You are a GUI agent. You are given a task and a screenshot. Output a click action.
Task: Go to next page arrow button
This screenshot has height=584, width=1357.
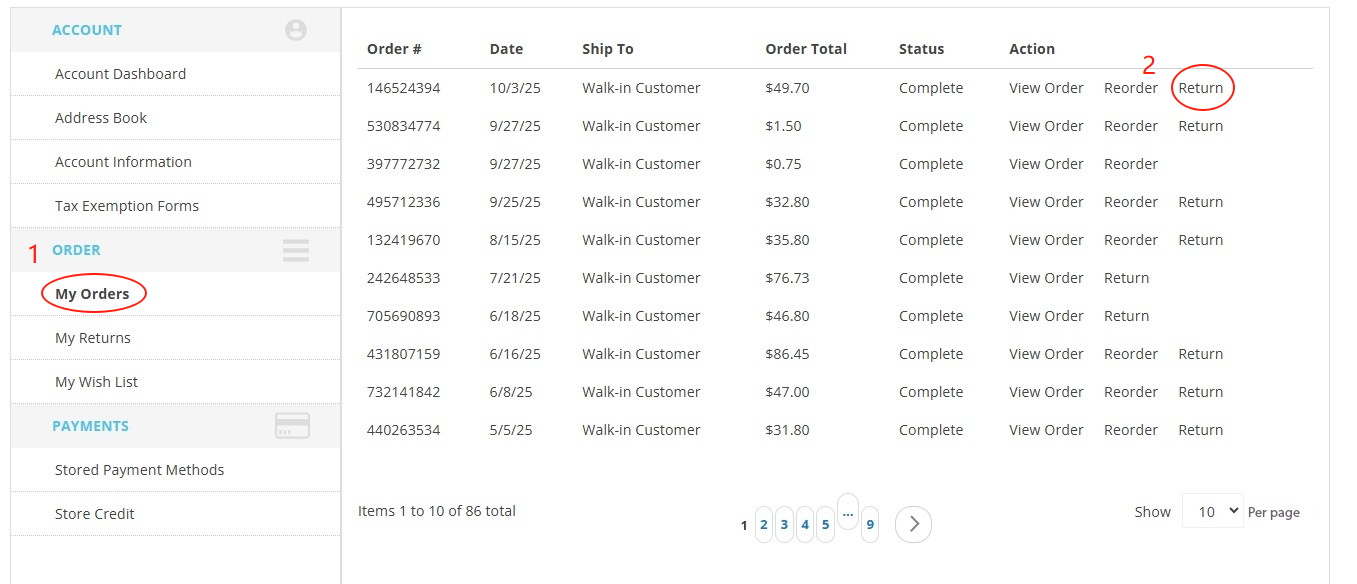[913, 524]
